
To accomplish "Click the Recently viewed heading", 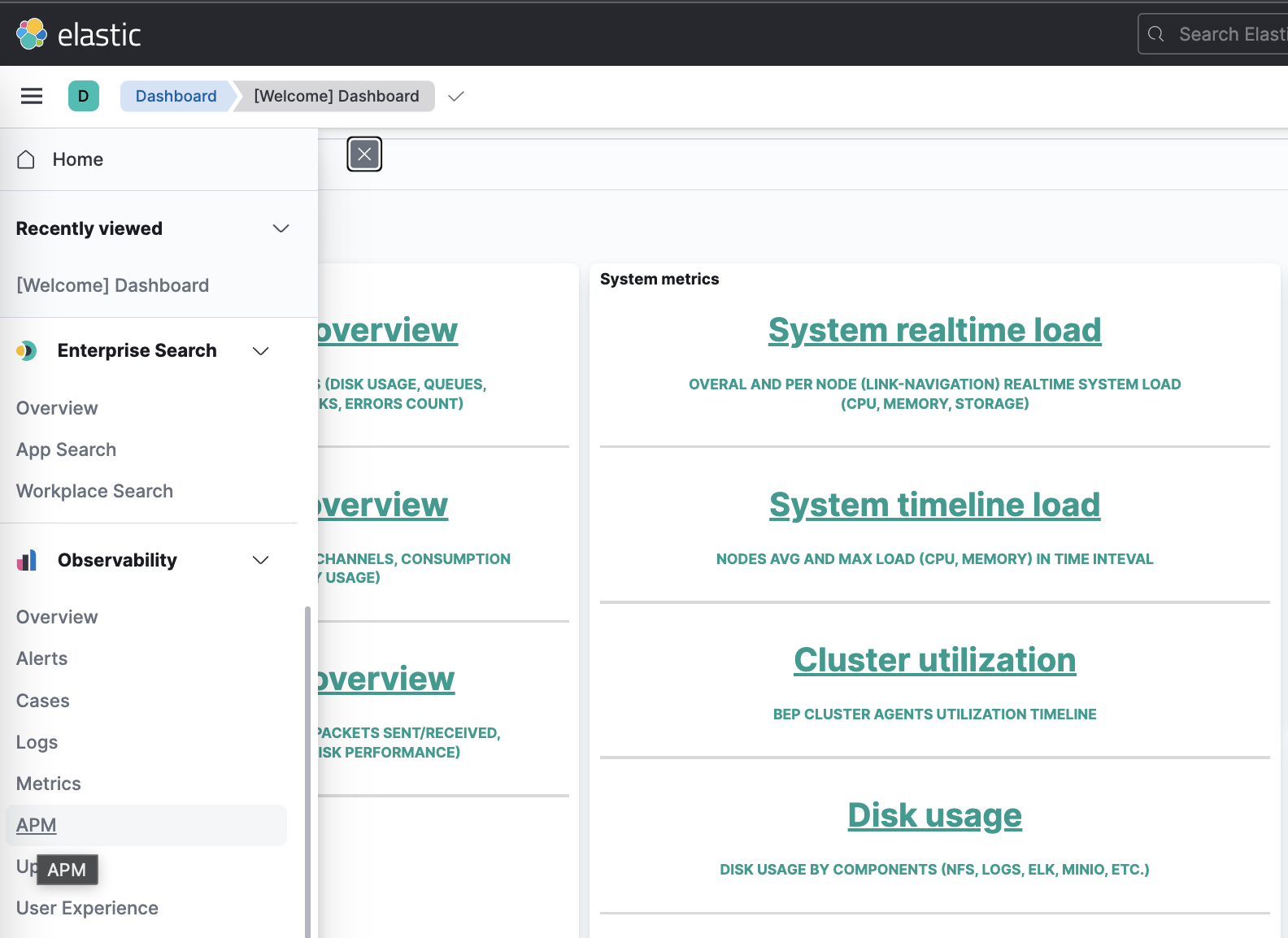I will click(x=89, y=228).
